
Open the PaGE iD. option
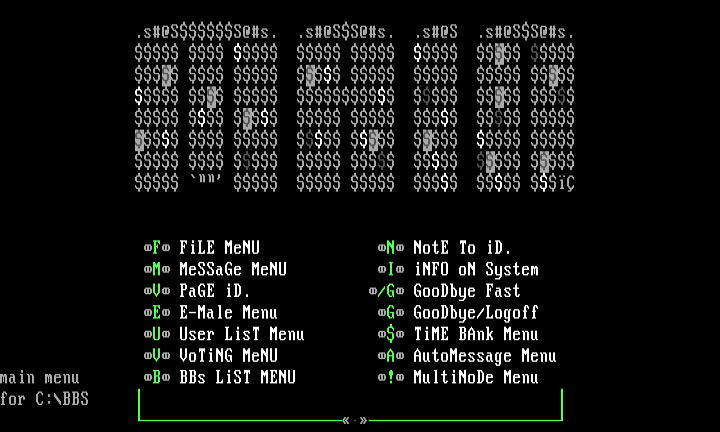pyautogui.click(x=214, y=291)
